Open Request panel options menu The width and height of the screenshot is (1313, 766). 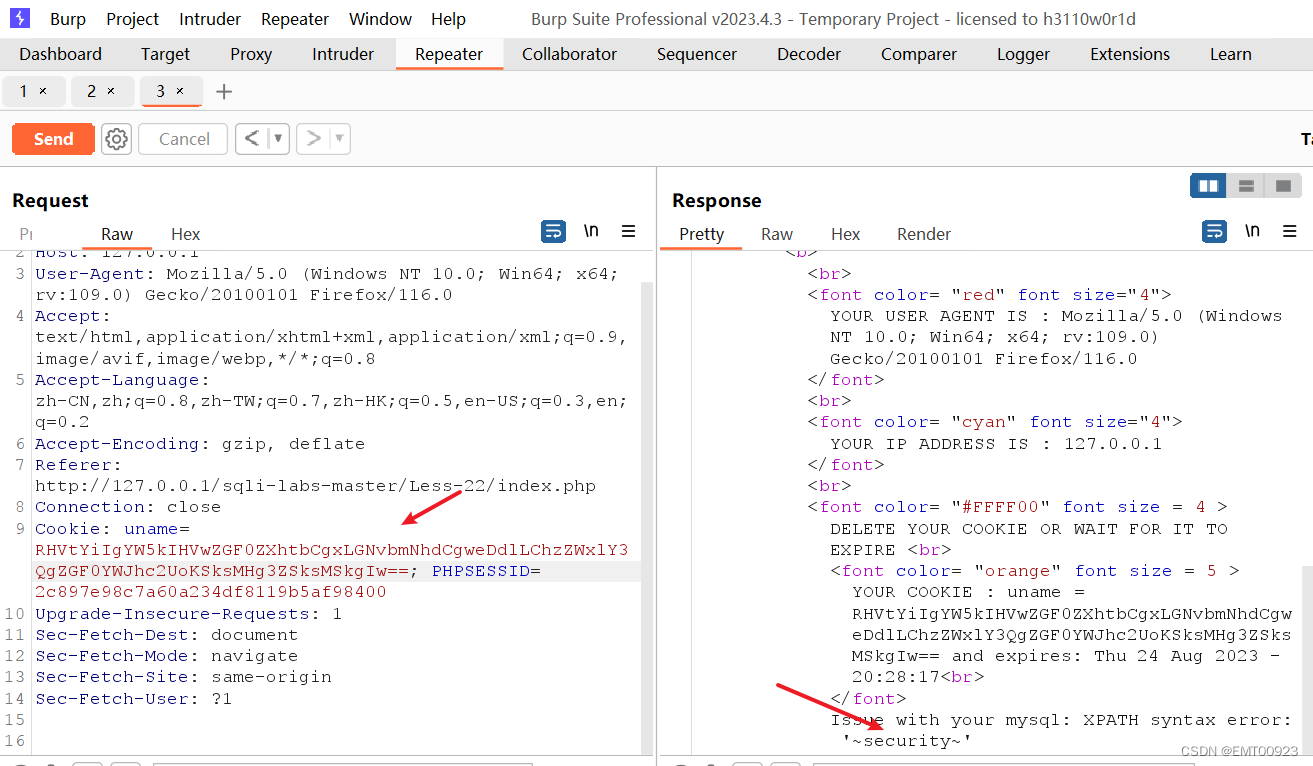point(628,232)
